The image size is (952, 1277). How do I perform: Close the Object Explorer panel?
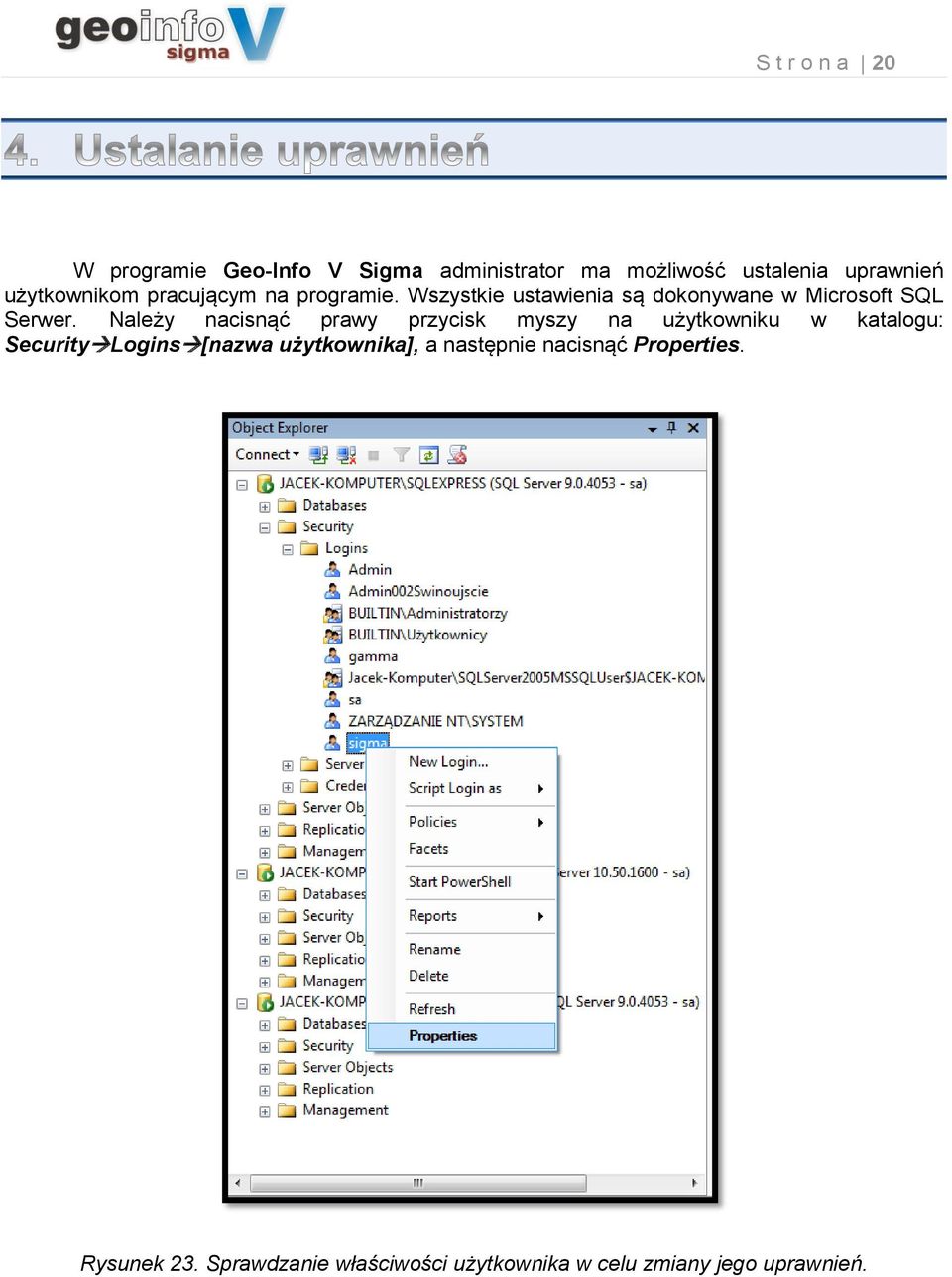click(693, 428)
